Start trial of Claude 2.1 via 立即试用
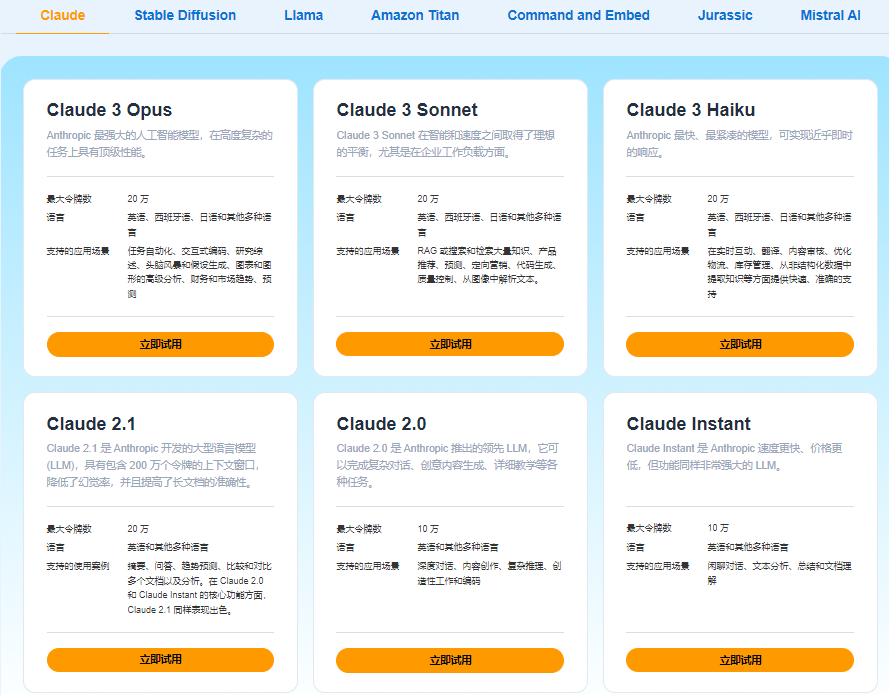This screenshot has width=889, height=695. (x=160, y=660)
